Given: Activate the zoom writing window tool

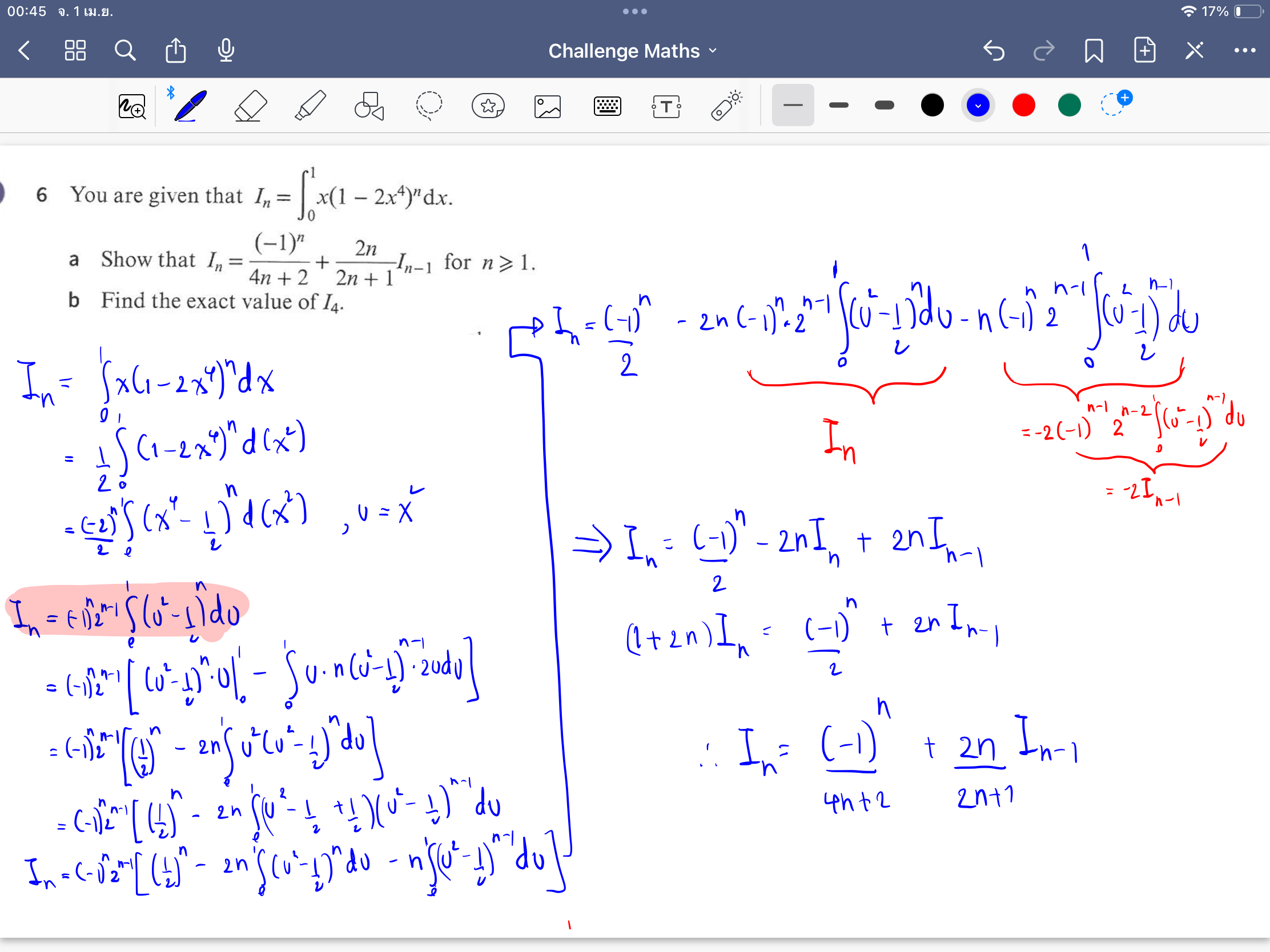Looking at the screenshot, I should click(x=132, y=106).
